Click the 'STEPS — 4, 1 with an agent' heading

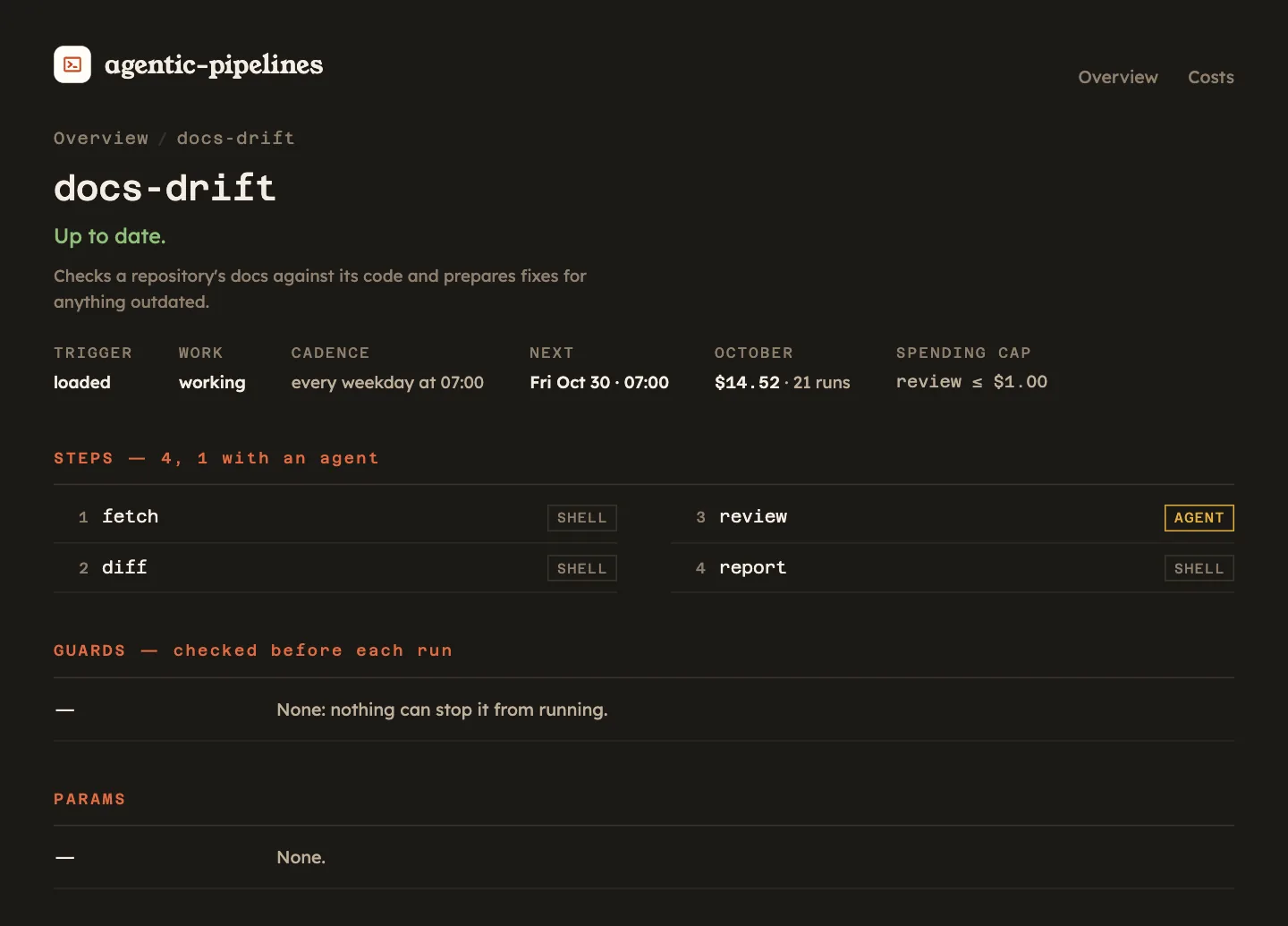[x=216, y=458]
